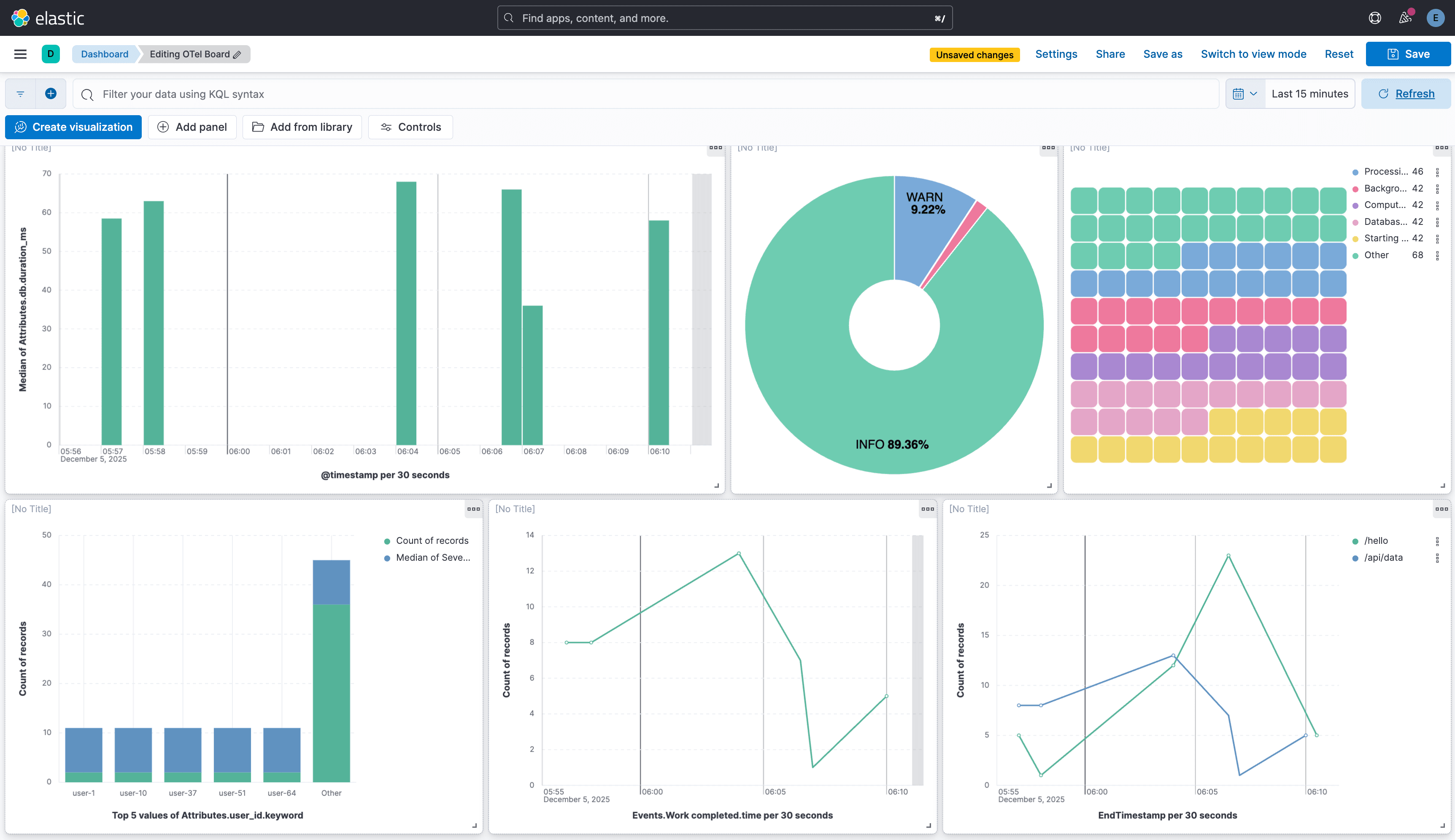
Task: Open the help/support icon in top bar
Action: coord(1375,18)
